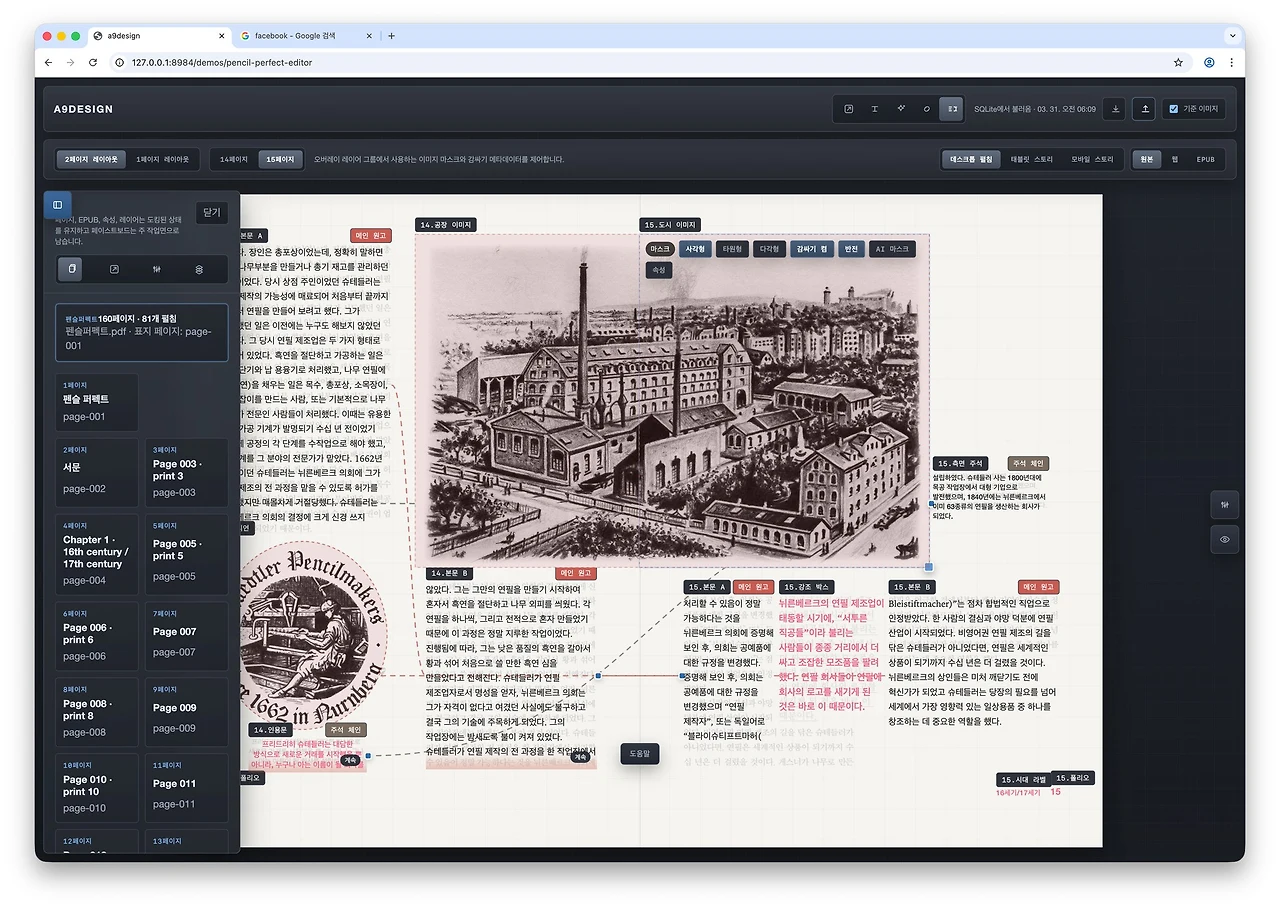Viewport: 1280px width, 908px height.
Task: Open page thumbnail 서문 page-002
Action: point(96,472)
